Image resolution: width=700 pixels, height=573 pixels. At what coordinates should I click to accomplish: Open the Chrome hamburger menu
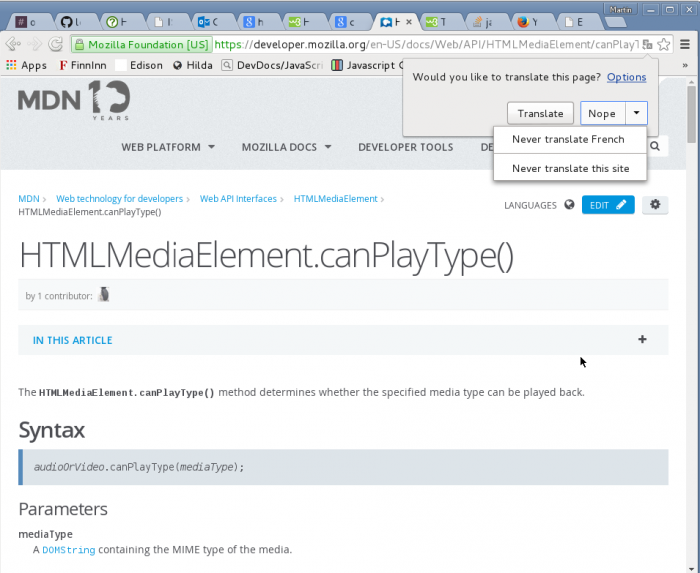[x=685, y=44]
